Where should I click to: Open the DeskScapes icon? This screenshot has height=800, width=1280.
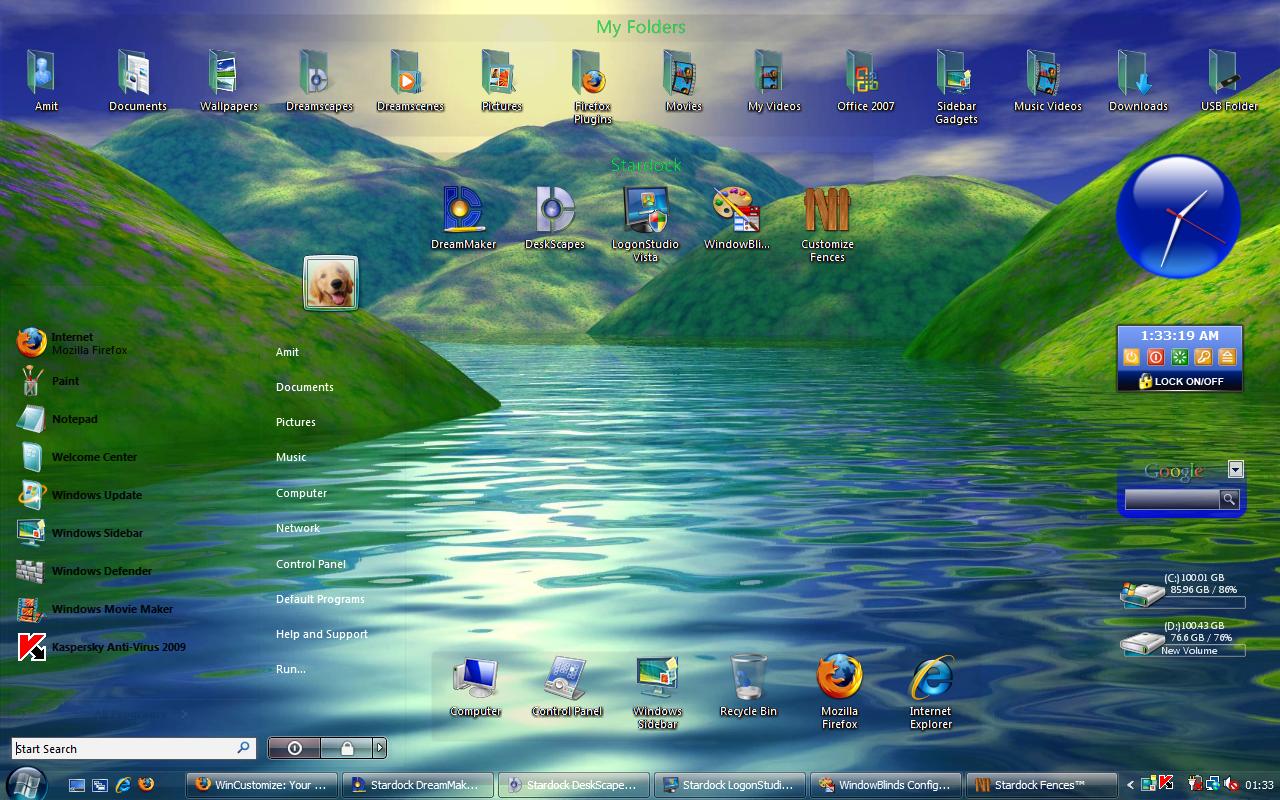click(555, 217)
